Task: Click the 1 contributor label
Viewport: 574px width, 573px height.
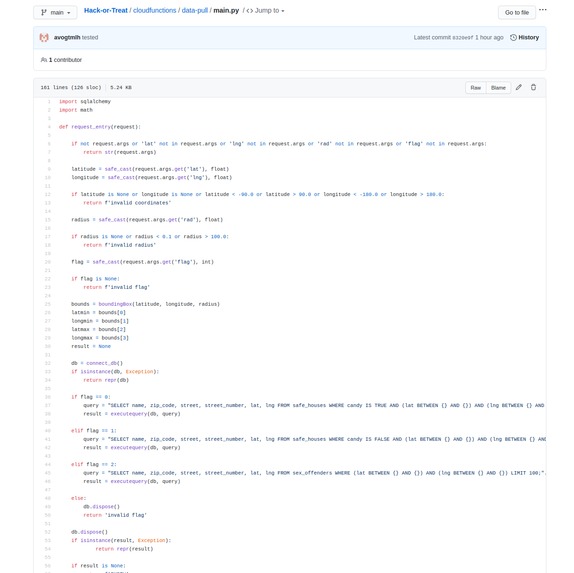Action: click(61, 60)
